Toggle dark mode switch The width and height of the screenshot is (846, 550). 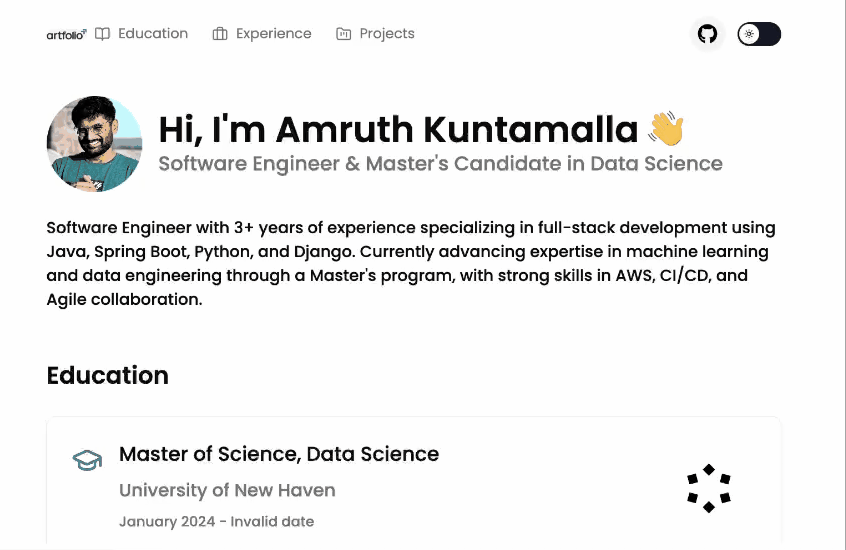[x=759, y=34]
